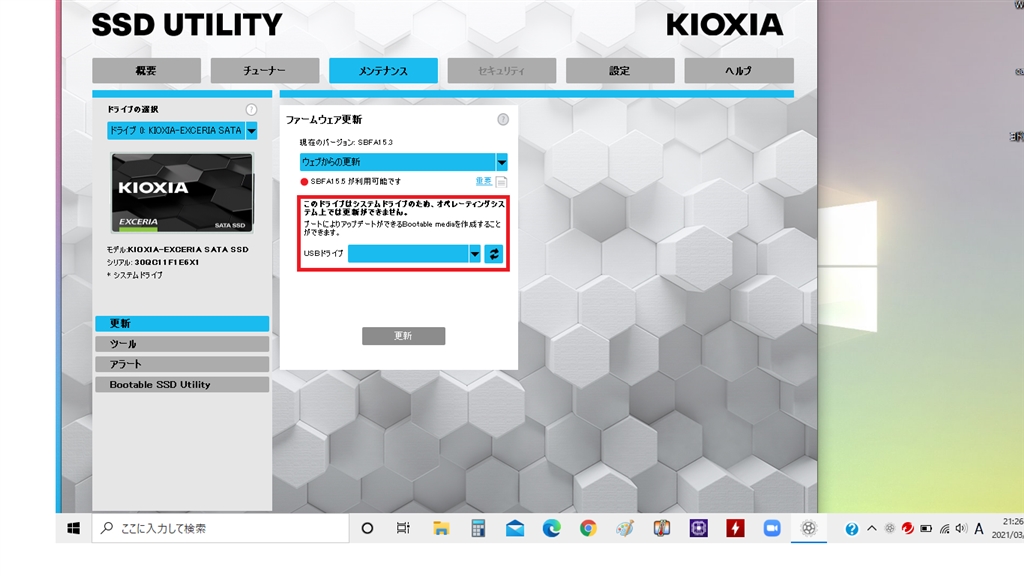The image size is (1024, 576).
Task: Toggle the IME input mode A
Action: (x=979, y=528)
